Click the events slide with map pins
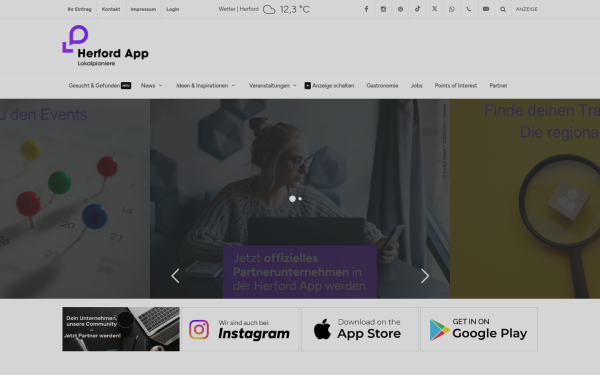The image size is (600, 375). point(75,199)
